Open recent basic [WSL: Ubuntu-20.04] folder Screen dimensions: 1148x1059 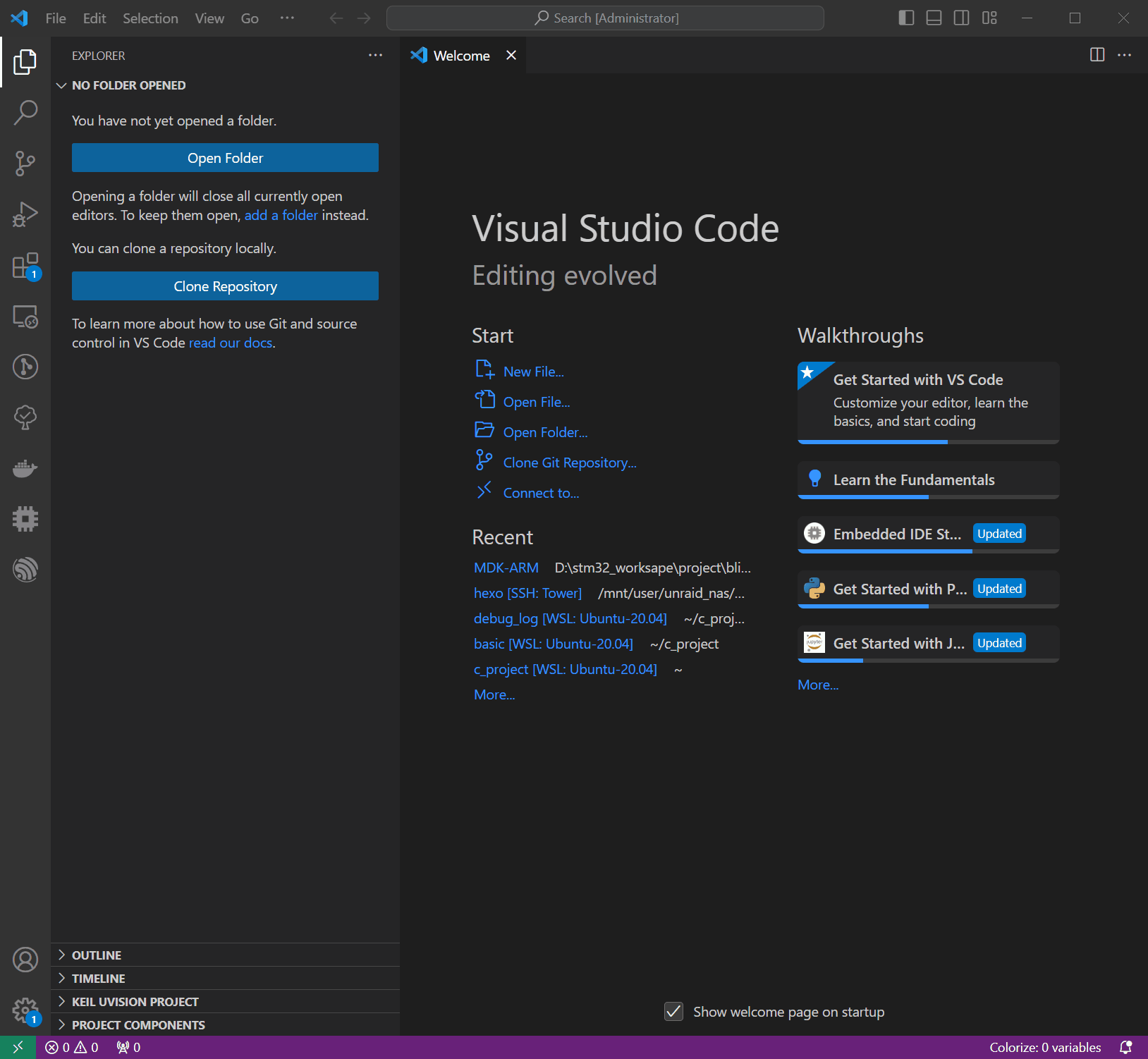pyautogui.click(x=553, y=644)
